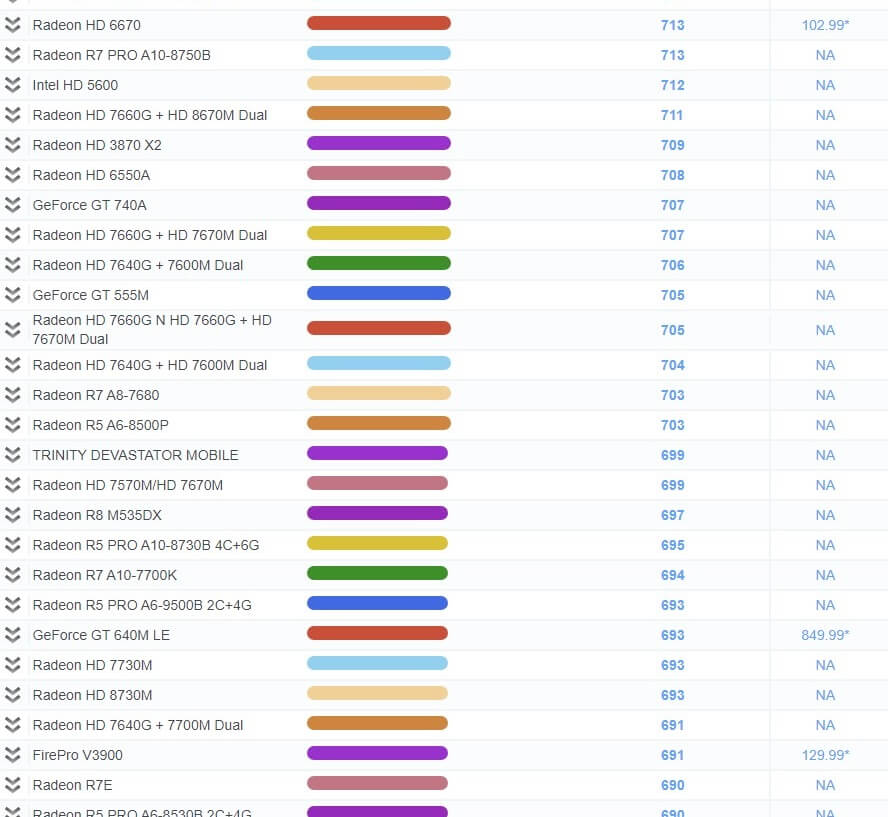Click score 709 for Radeon HD 3870 X2
The width and height of the screenshot is (888, 817).
click(x=672, y=145)
